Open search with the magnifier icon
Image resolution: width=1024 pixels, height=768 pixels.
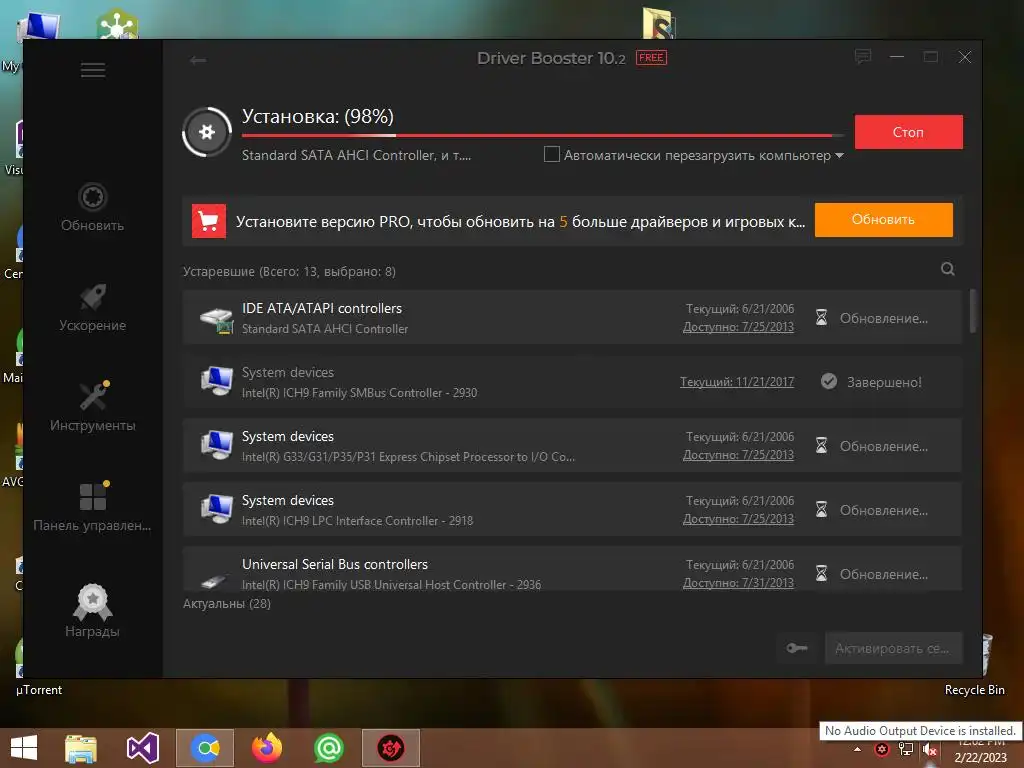coord(948,269)
